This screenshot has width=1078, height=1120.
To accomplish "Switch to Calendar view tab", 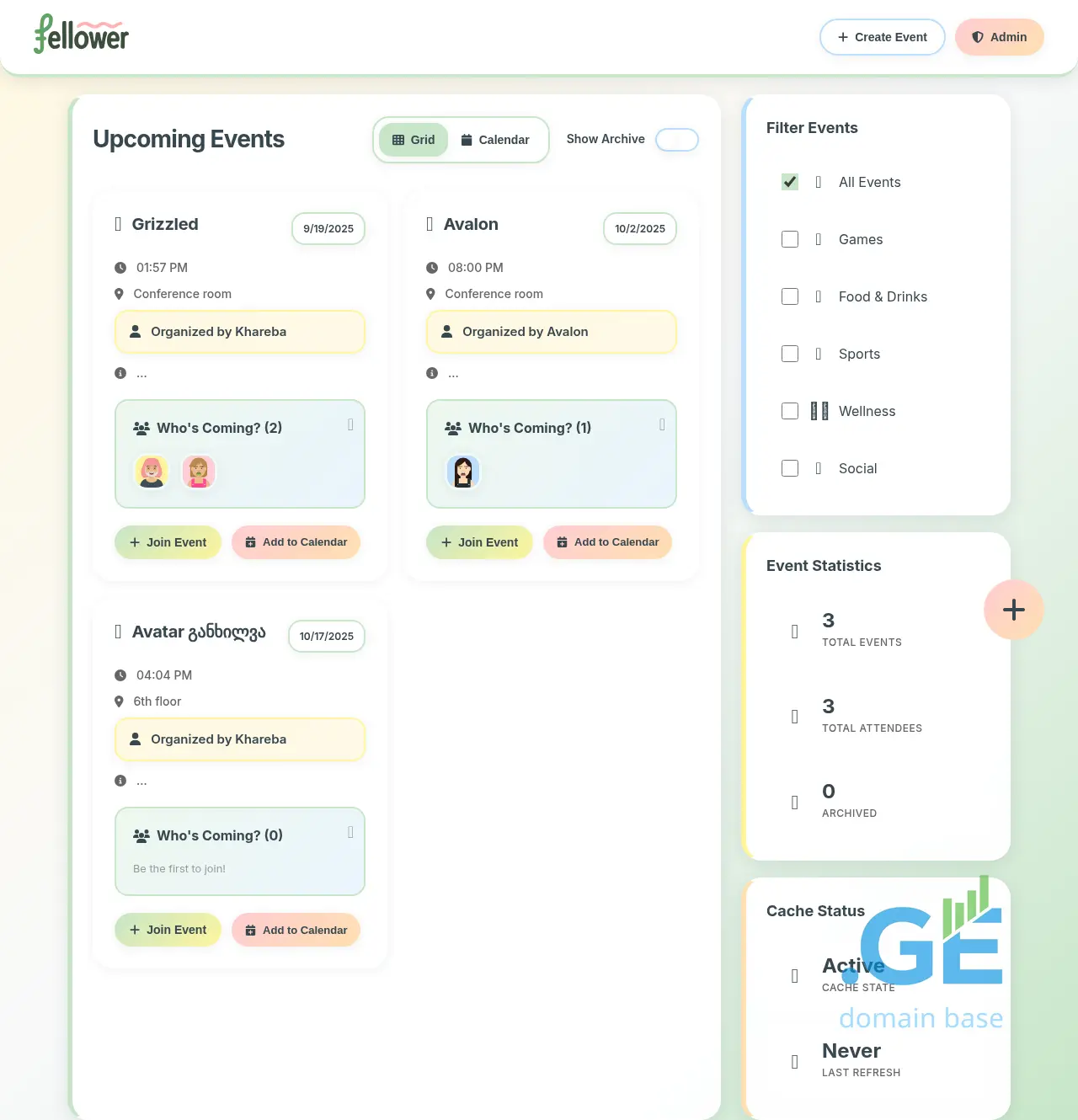I will [x=495, y=140].
